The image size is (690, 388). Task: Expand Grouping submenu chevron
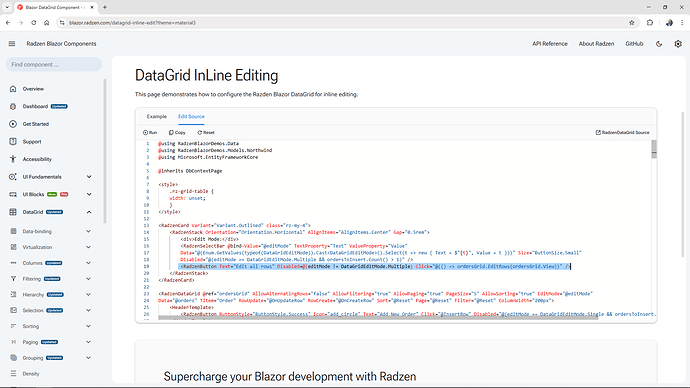88,358
